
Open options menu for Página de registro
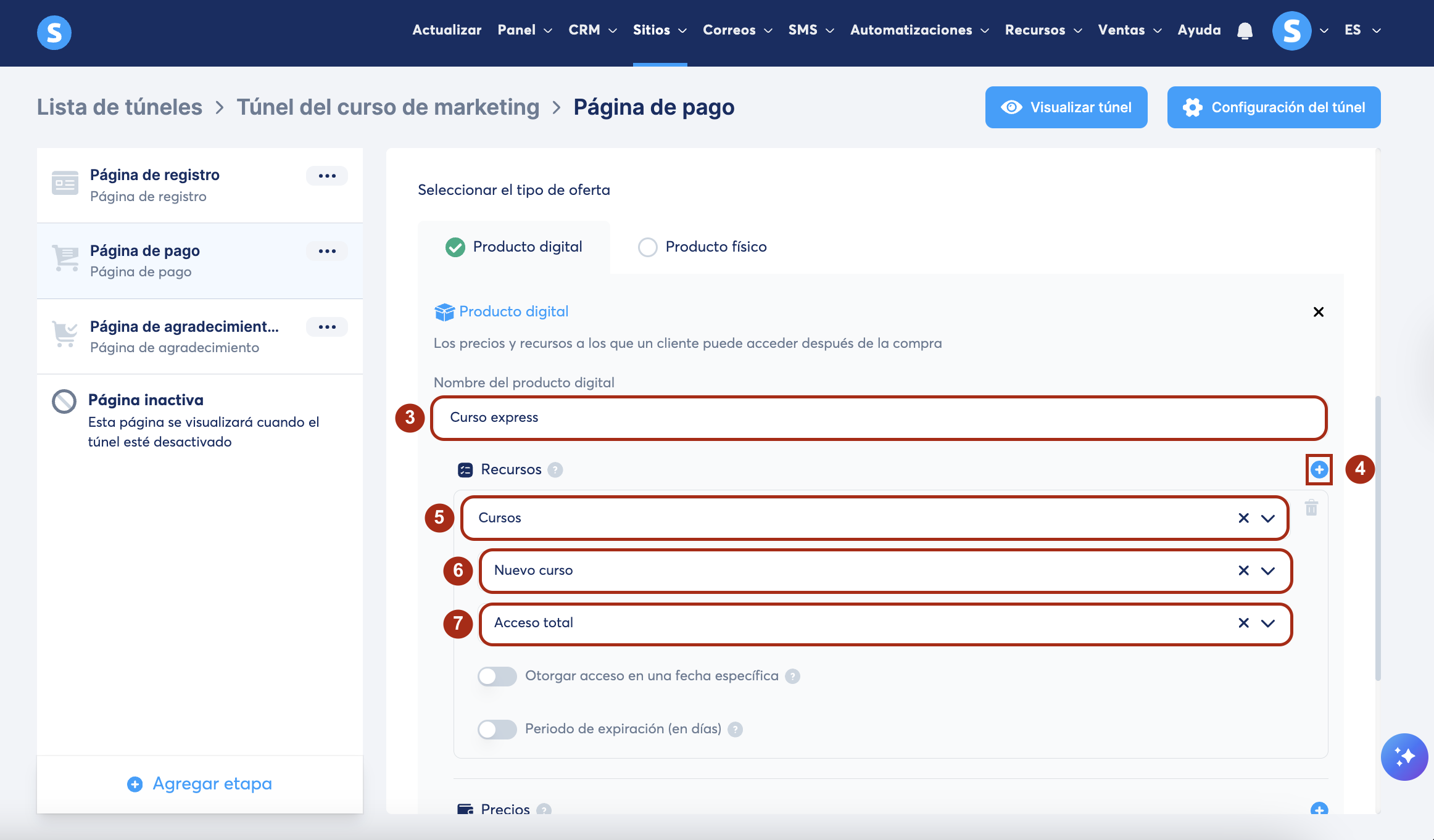[326, 176]
